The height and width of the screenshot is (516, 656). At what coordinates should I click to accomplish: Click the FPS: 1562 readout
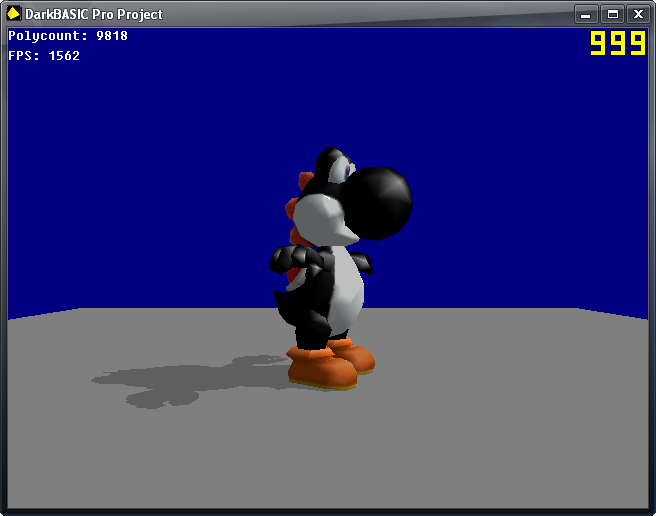tap(44, 56)
